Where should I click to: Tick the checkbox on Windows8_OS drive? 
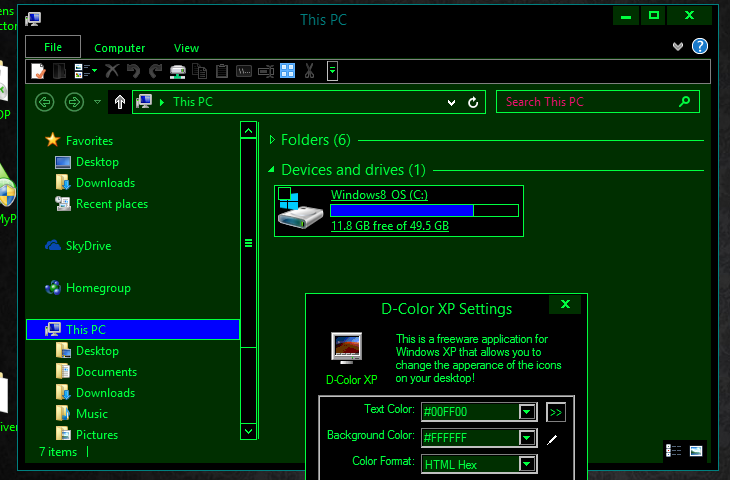(284, 194)
